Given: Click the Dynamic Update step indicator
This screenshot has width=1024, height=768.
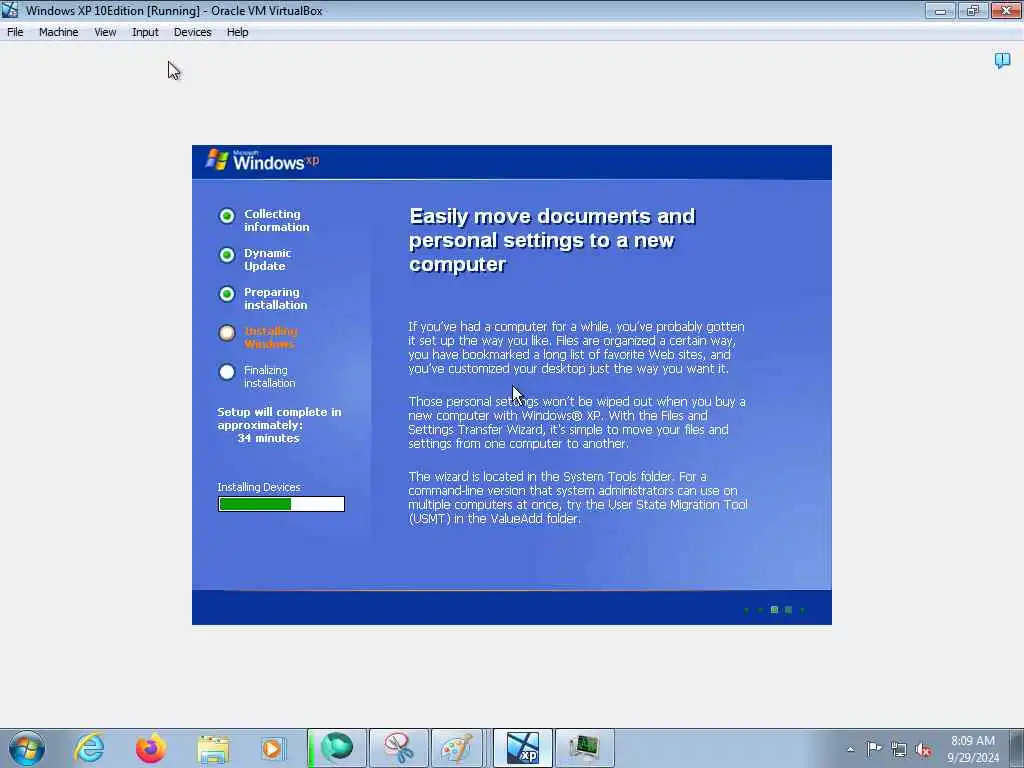Looking at the screenshot, I should coord(227,255).
